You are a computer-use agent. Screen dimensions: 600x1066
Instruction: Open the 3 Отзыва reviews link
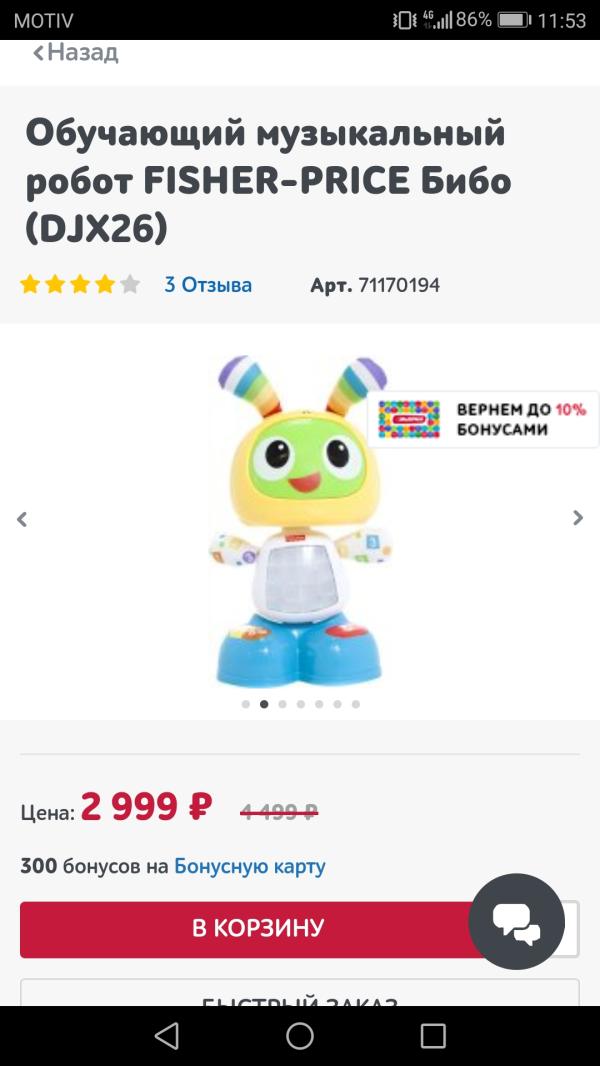pyautogui.click(x=208, y=285)
